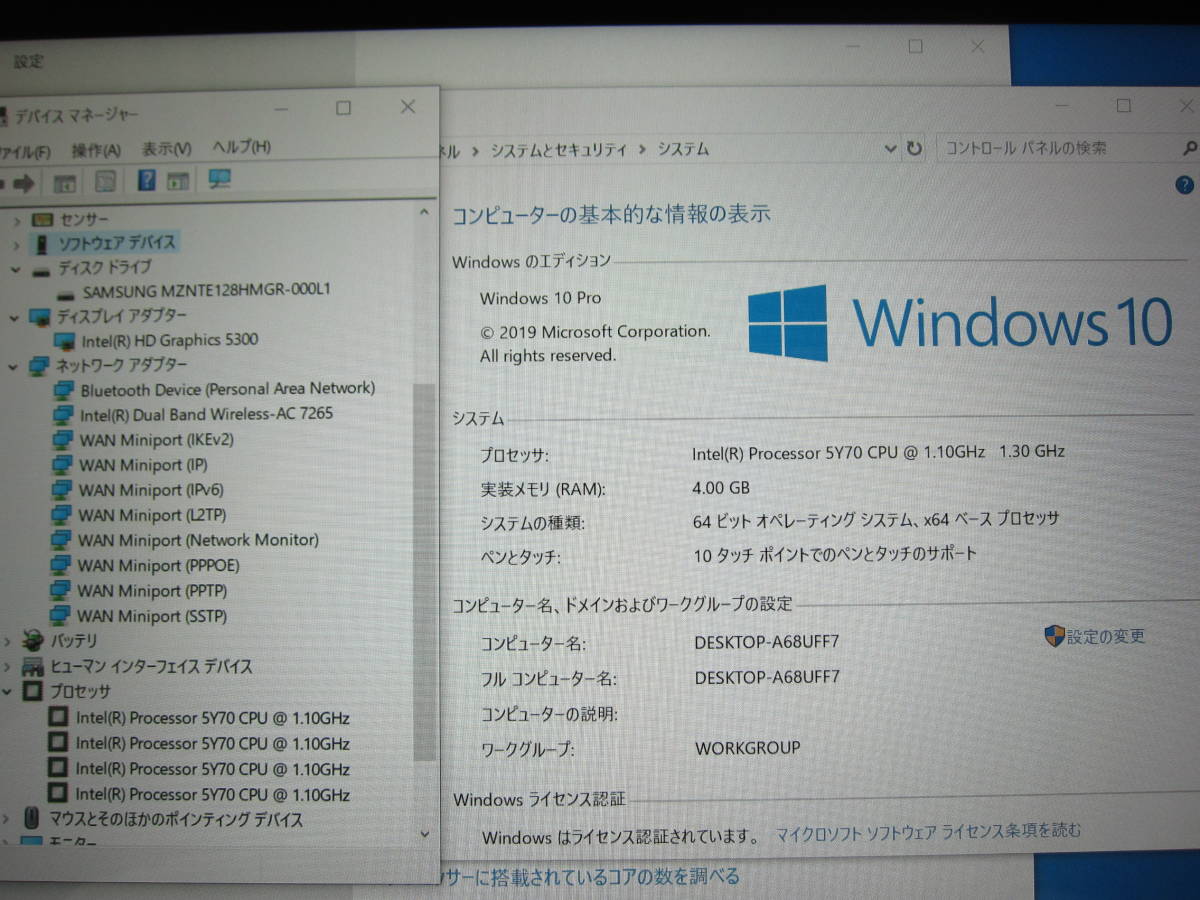
Task: Click the マウスとそのほかのポインティング デバイス icon
Action: click(x=33, y=819)
